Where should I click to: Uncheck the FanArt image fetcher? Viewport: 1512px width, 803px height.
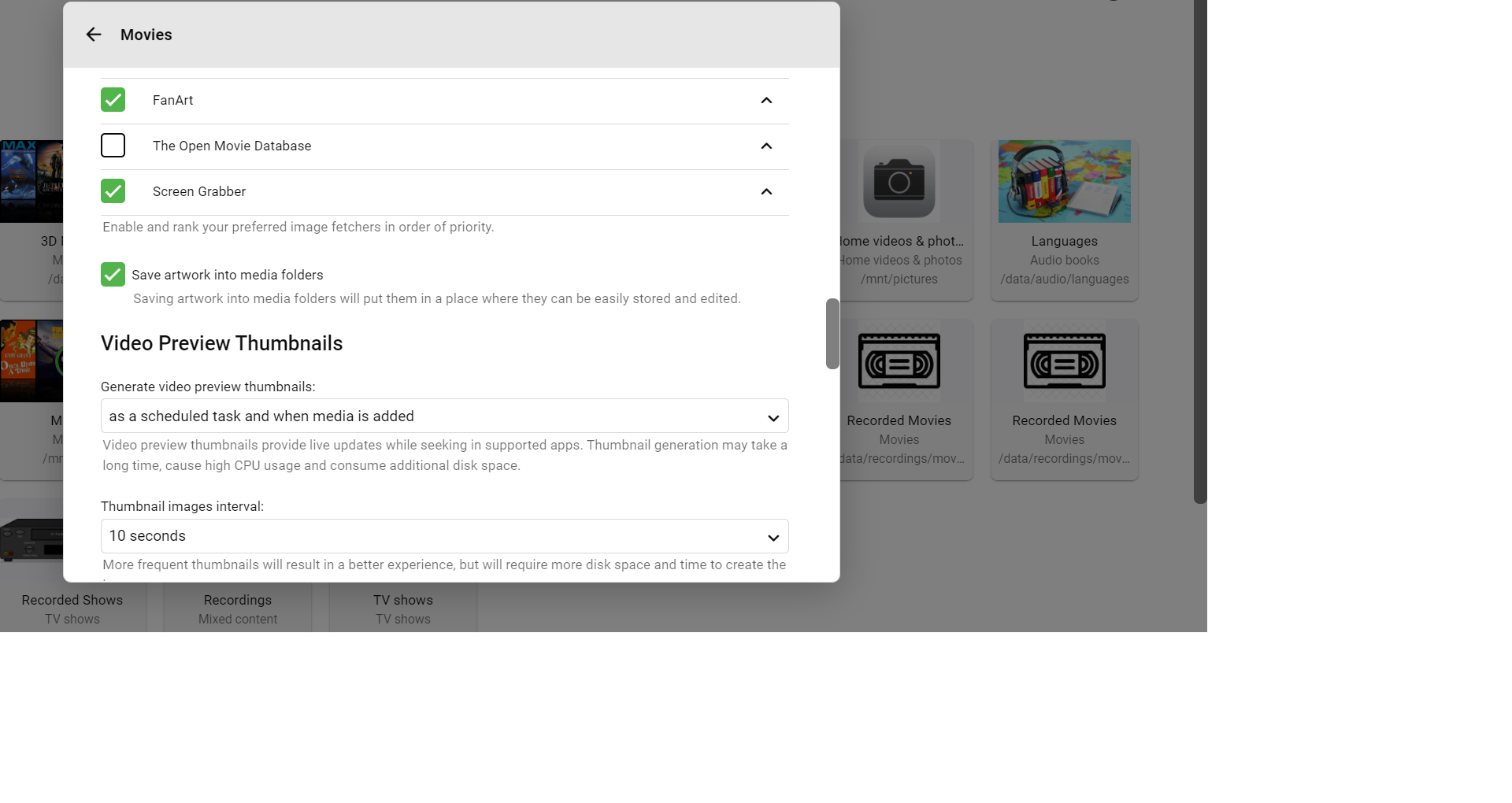tap(113, 100)
